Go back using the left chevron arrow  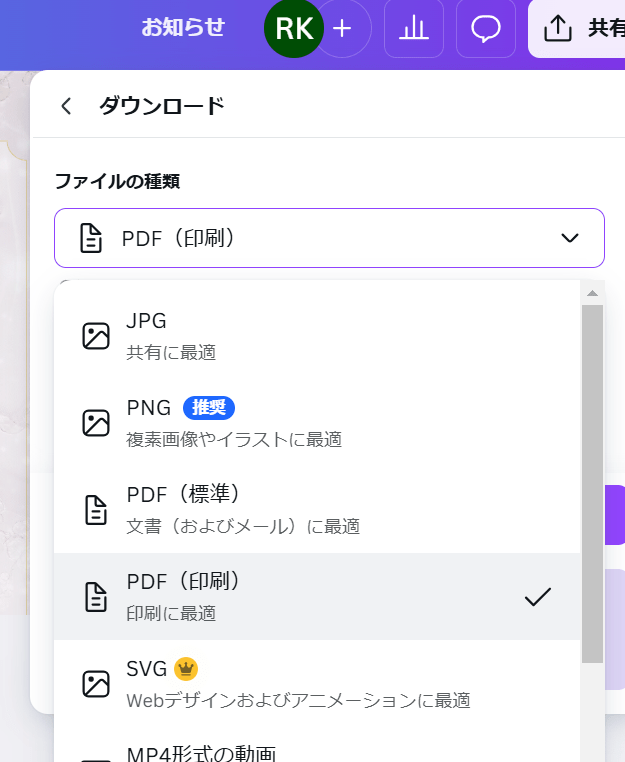[67, 106]
